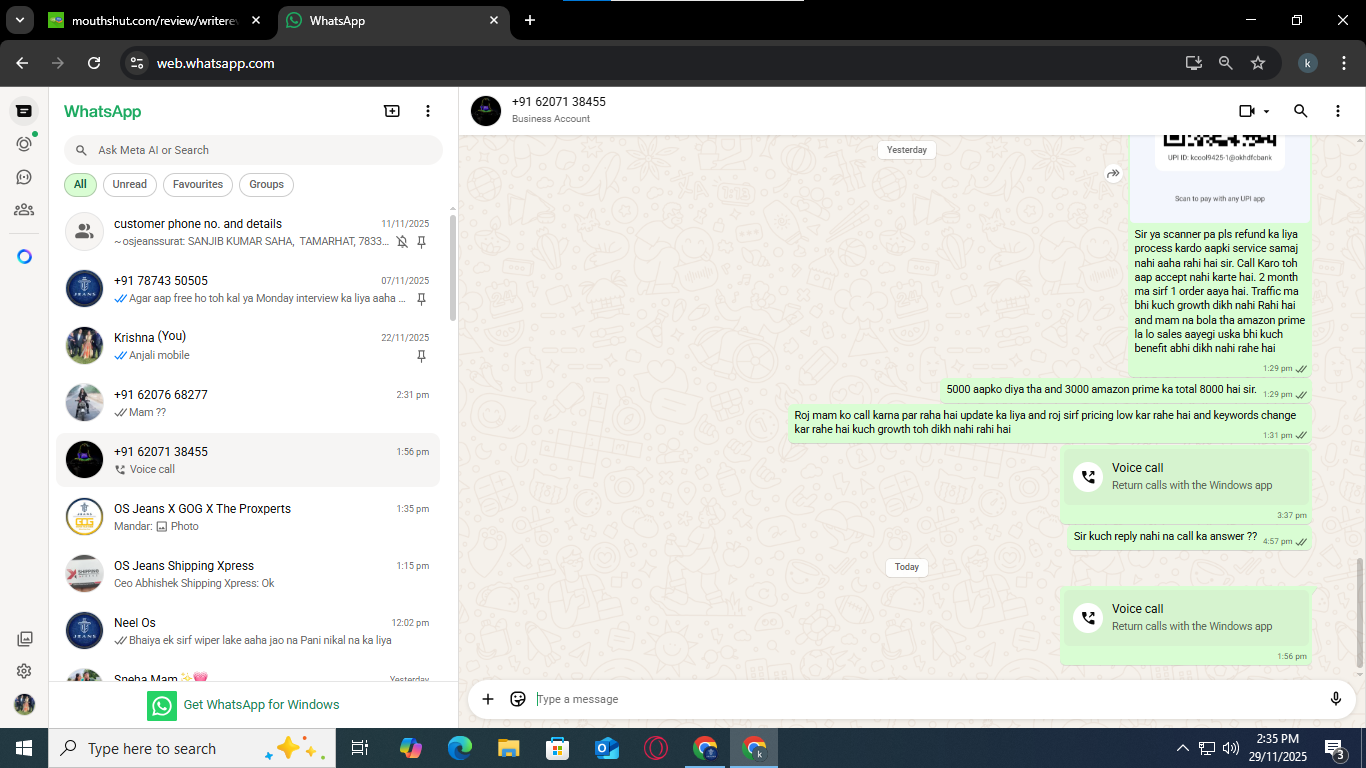Open the attachment plus menu
Viewport: 1366px width, 768px height.
coord(488,699)
